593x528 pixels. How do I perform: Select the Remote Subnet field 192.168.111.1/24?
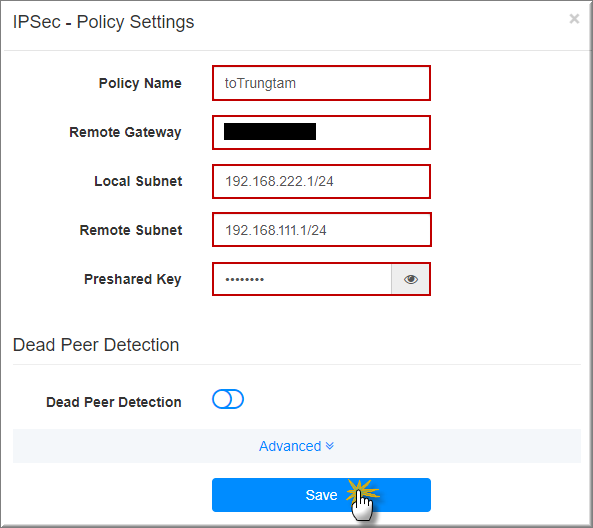321,230
